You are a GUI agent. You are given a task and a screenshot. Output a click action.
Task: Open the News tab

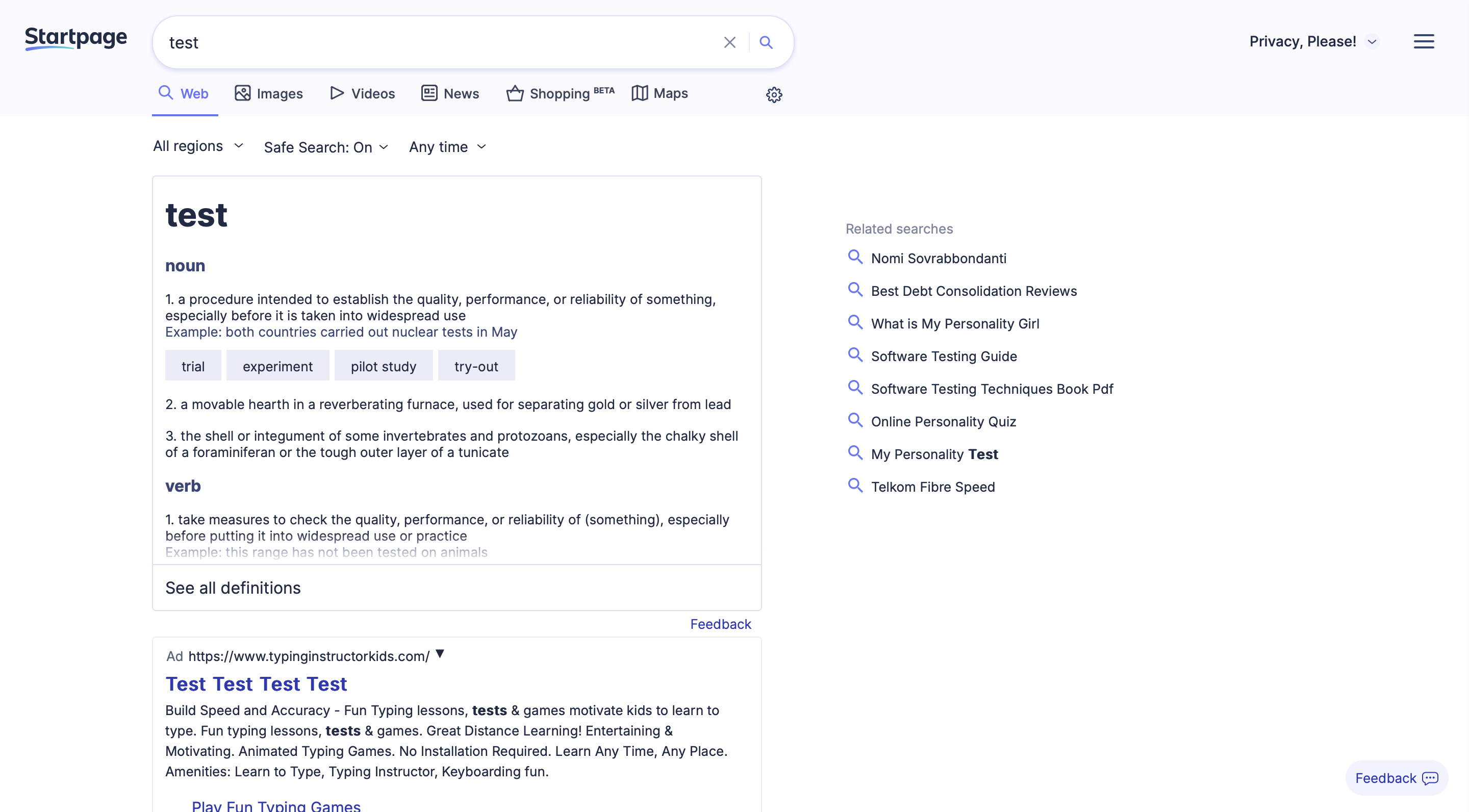tap(450, 93)
